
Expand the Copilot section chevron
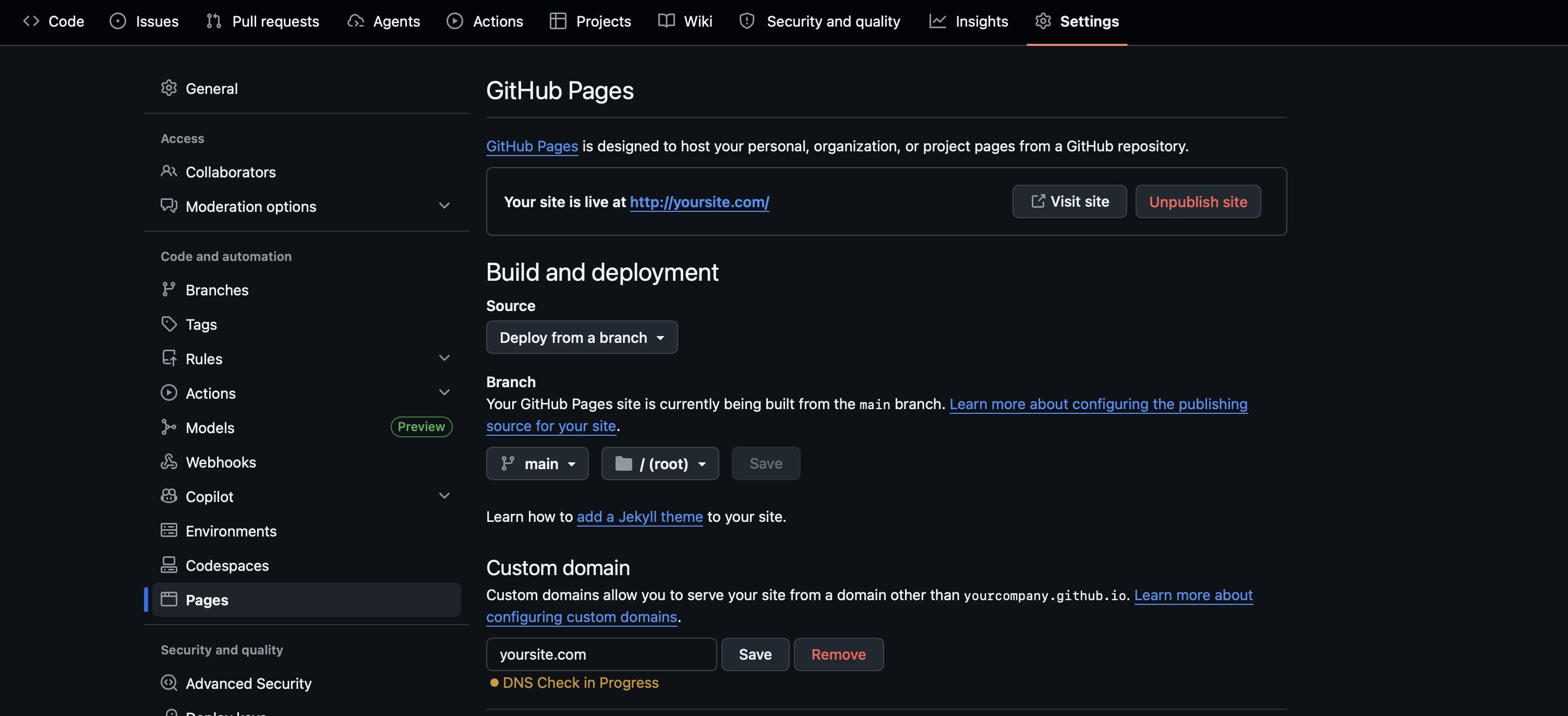tap(444, 496)
